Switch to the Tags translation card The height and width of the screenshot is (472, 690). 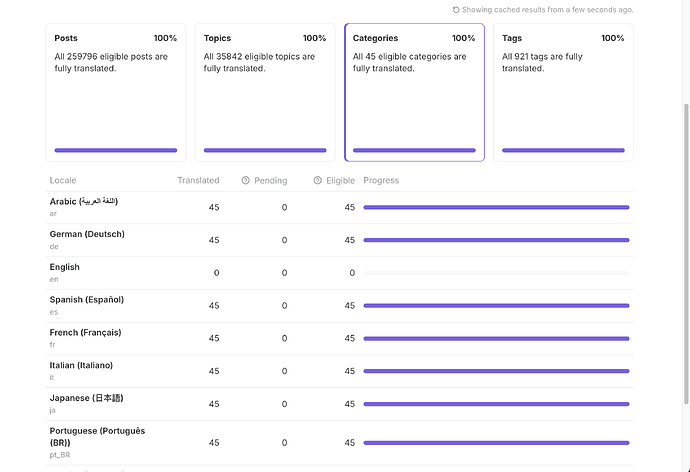[563, 92]
